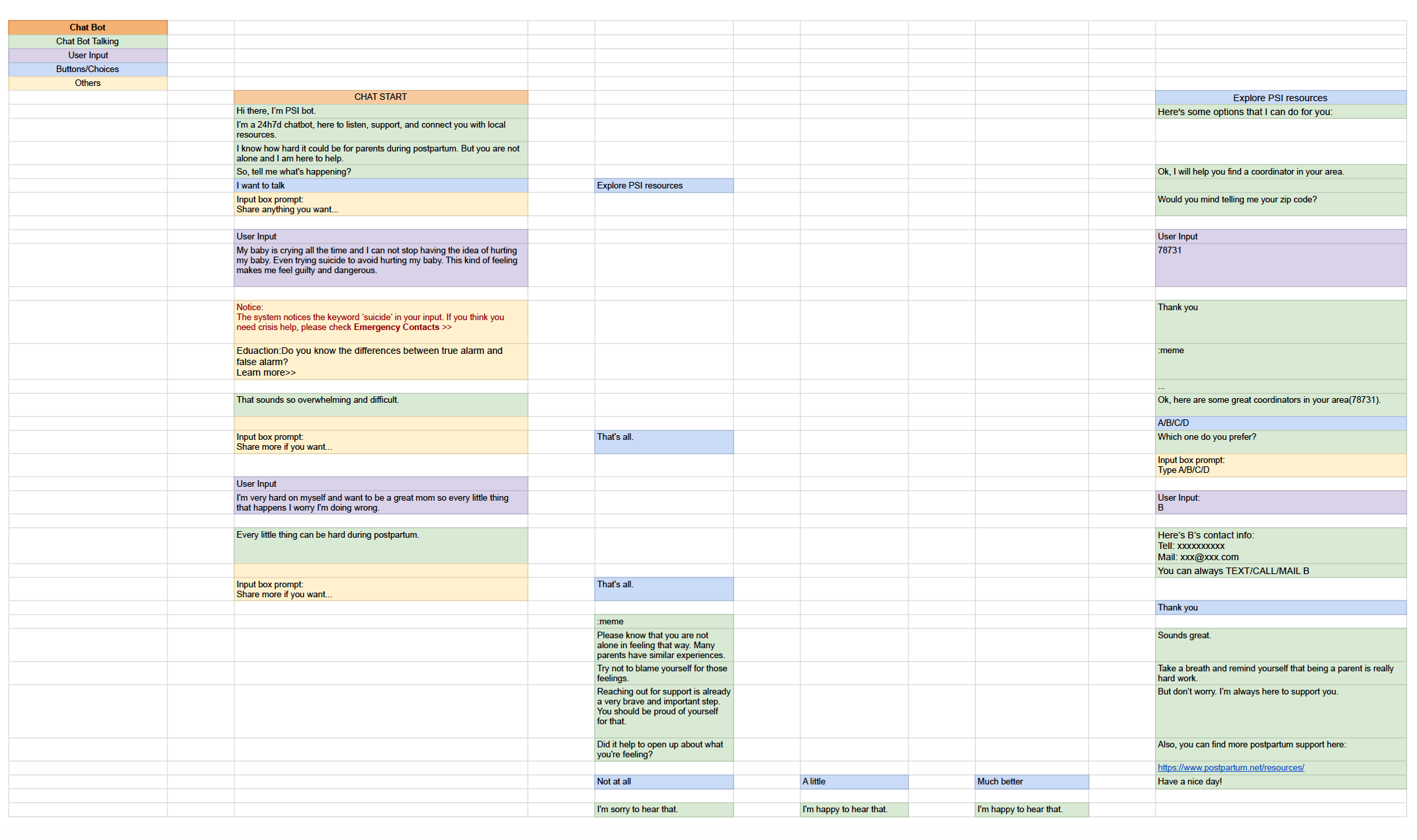
Task: Click 'Here's B's contact info' cell
Action: (1281, 545)
